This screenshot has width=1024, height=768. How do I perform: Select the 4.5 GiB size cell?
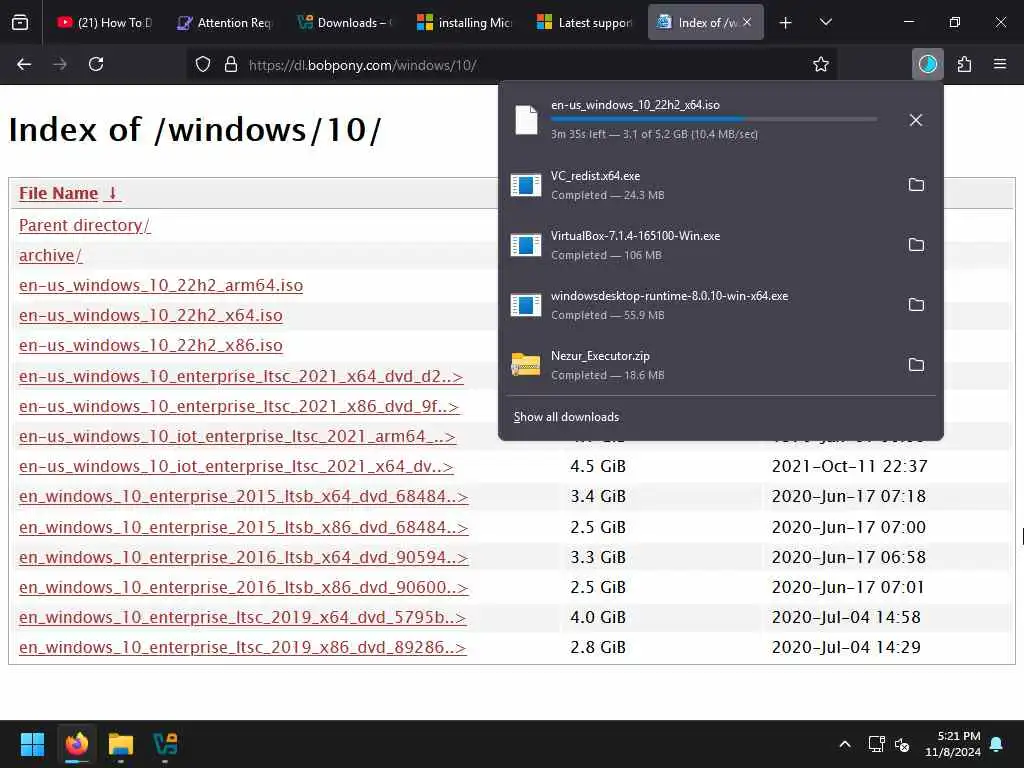[598, 466]
